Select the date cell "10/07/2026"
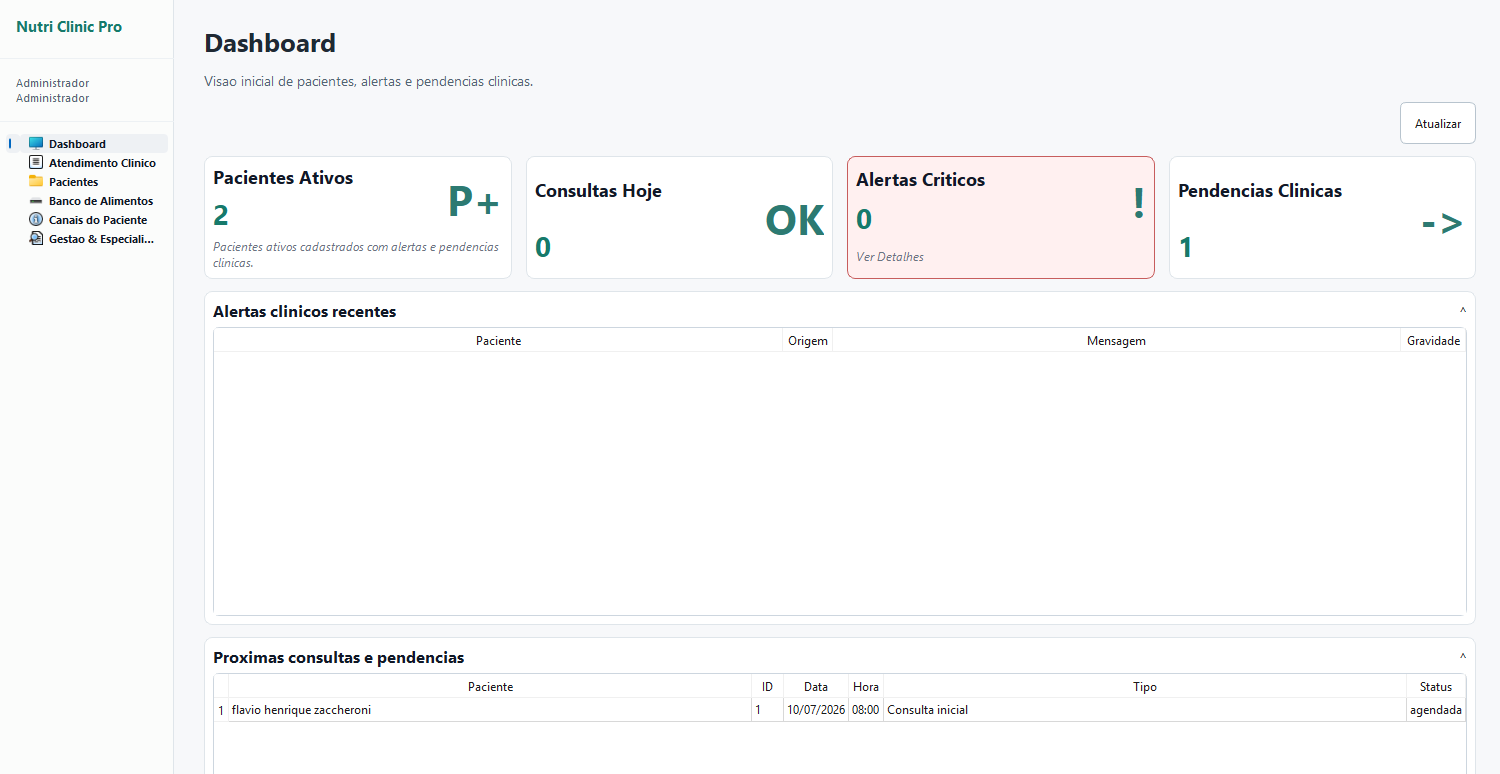Image resolution: width=1500 pixels, height=774 pixels. click(816, 710)
